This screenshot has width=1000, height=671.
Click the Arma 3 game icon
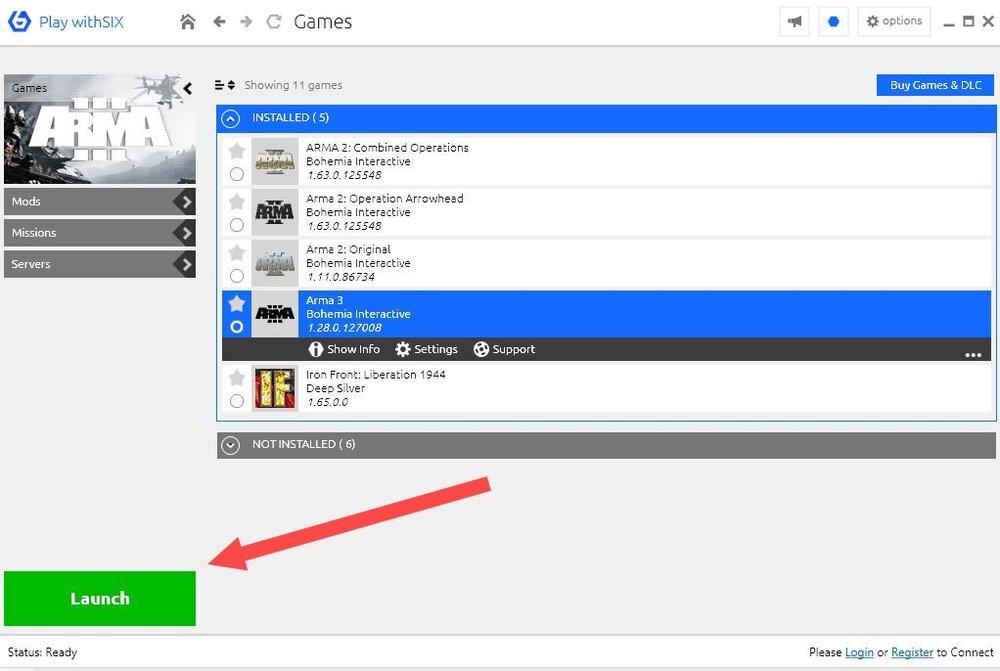(x=275, y=314)
